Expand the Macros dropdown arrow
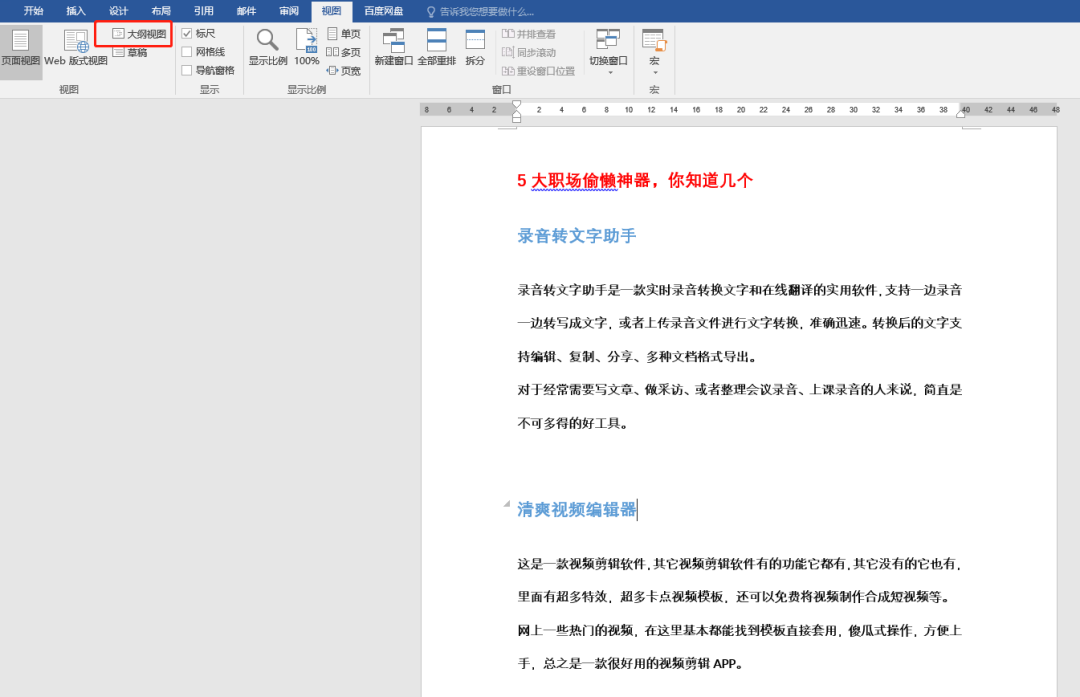This screenshot has height=697, width=1080. (655, 72)
